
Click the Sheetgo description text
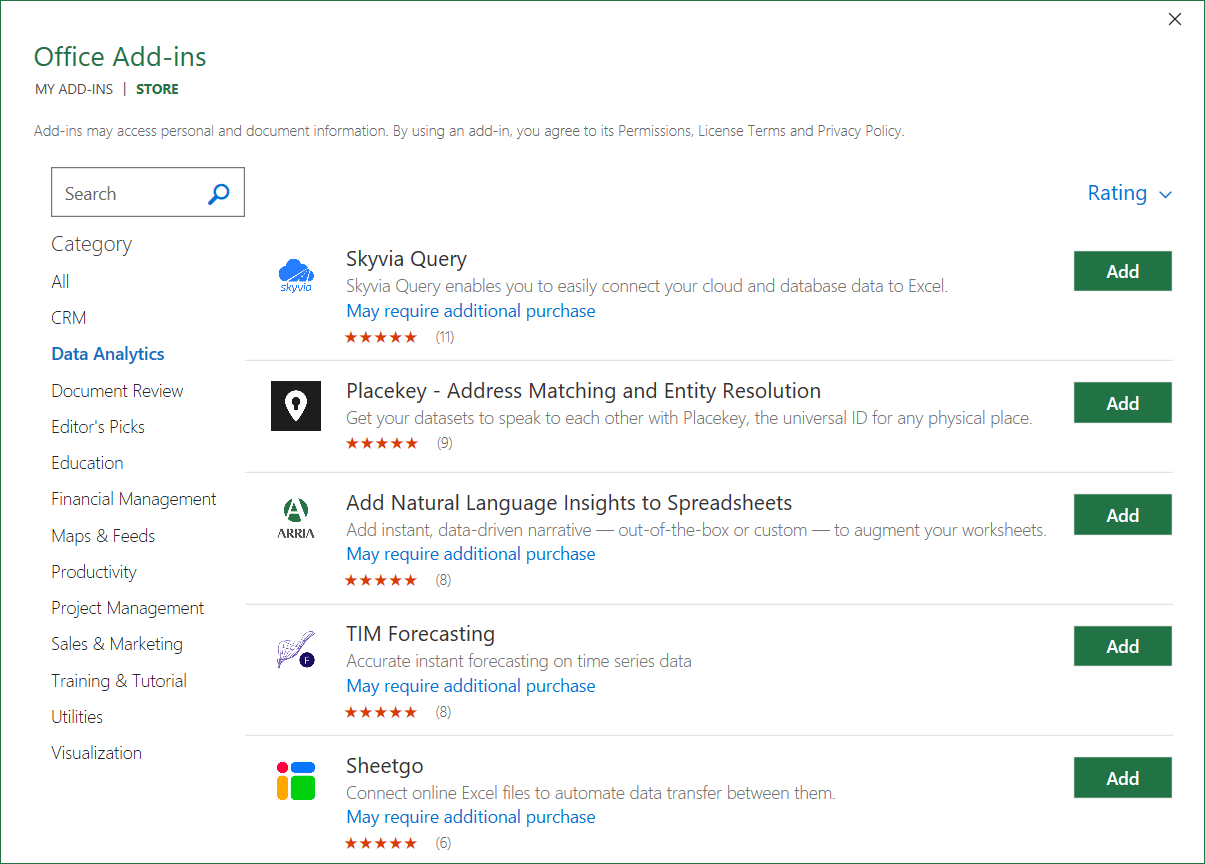point(591,793)
